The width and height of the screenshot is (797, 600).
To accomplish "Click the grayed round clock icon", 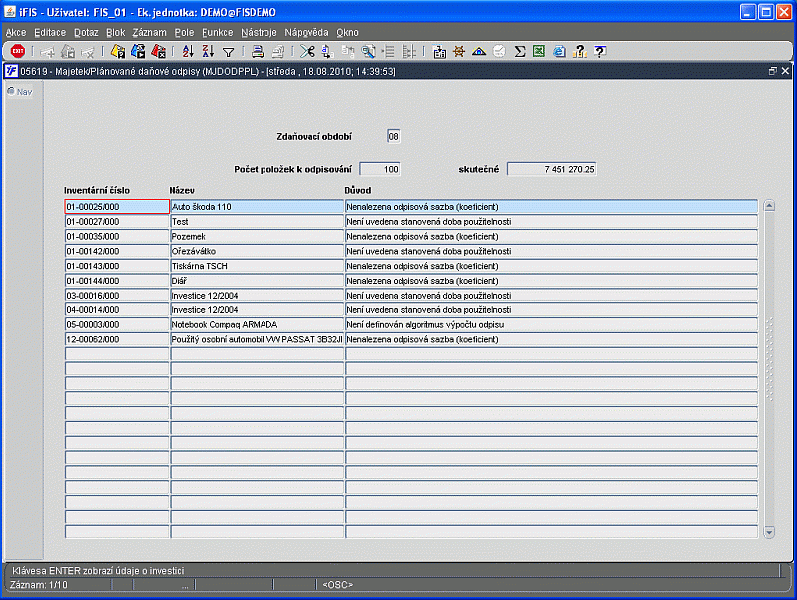I will pyautogui.click(x=499, y=51).
